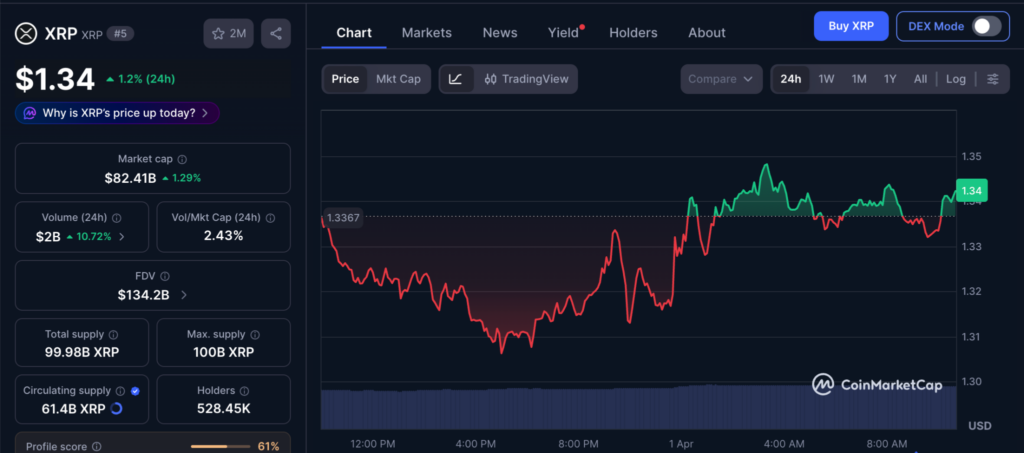Open the Markets tab

coord(426,33)
